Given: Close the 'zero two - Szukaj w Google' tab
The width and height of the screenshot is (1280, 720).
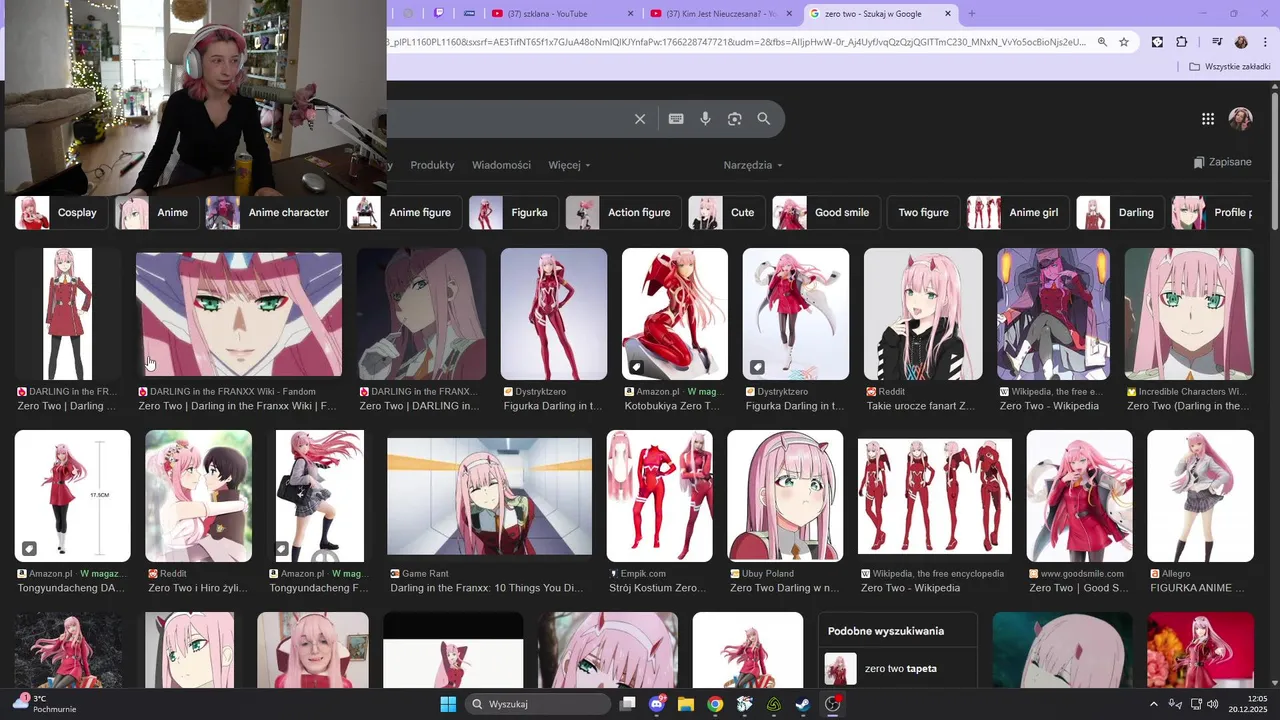Looking at the screenshot, I should pos(948,14).
